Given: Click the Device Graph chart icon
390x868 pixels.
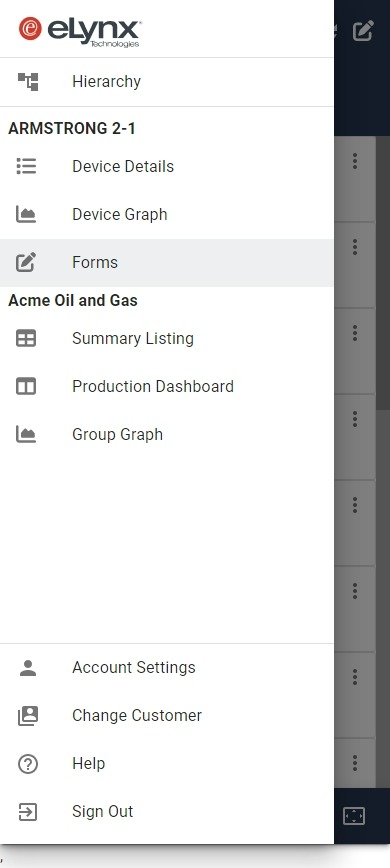Looking at the screenshot, I should point(26,214).
